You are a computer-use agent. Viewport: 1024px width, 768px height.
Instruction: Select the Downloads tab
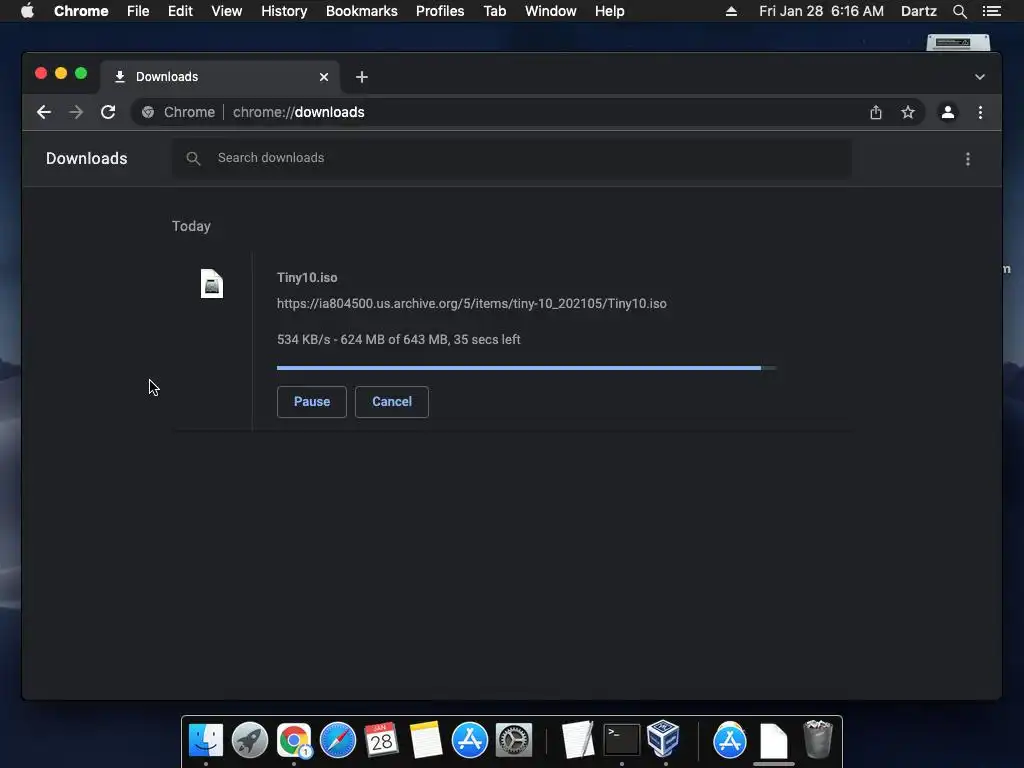point(220,77)
